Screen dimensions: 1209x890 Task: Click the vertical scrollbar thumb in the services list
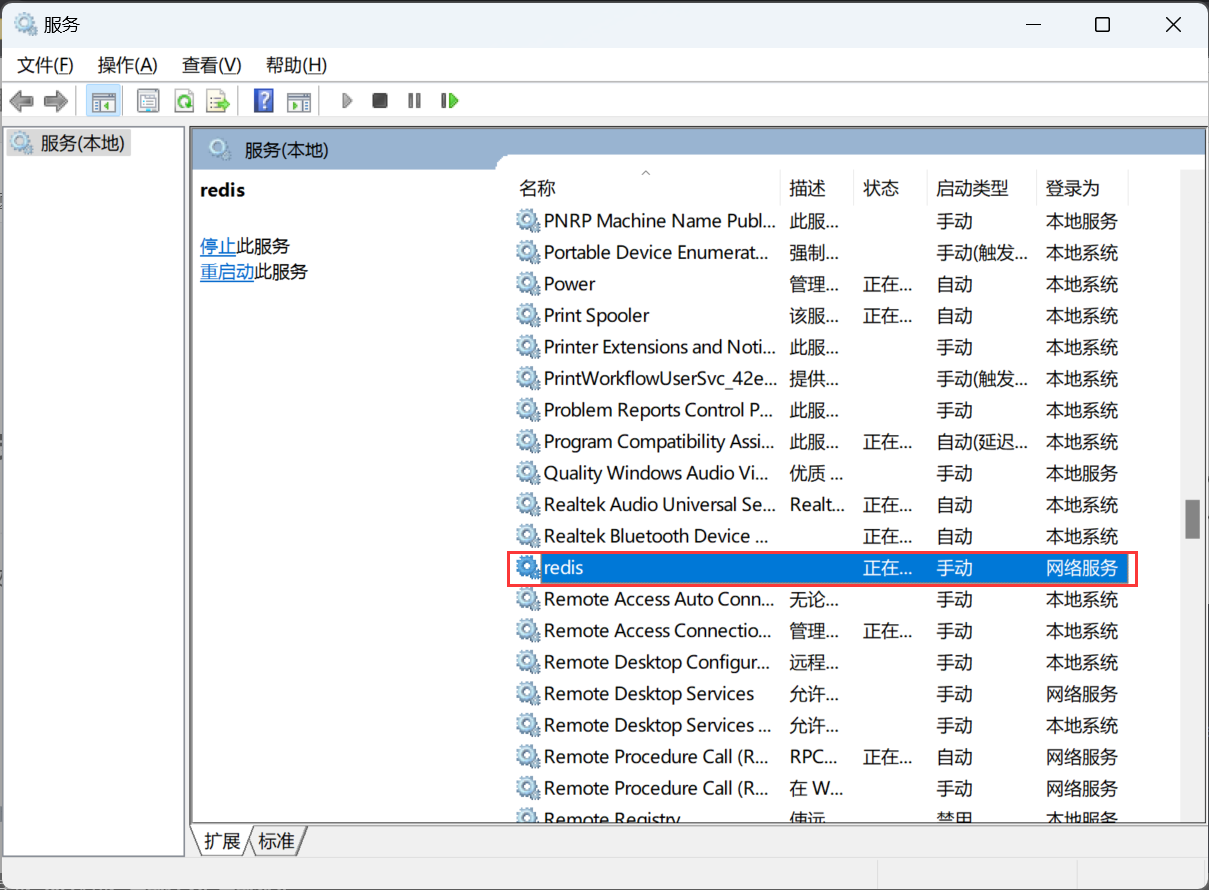pyautogui.click(x=1192, y=519)
